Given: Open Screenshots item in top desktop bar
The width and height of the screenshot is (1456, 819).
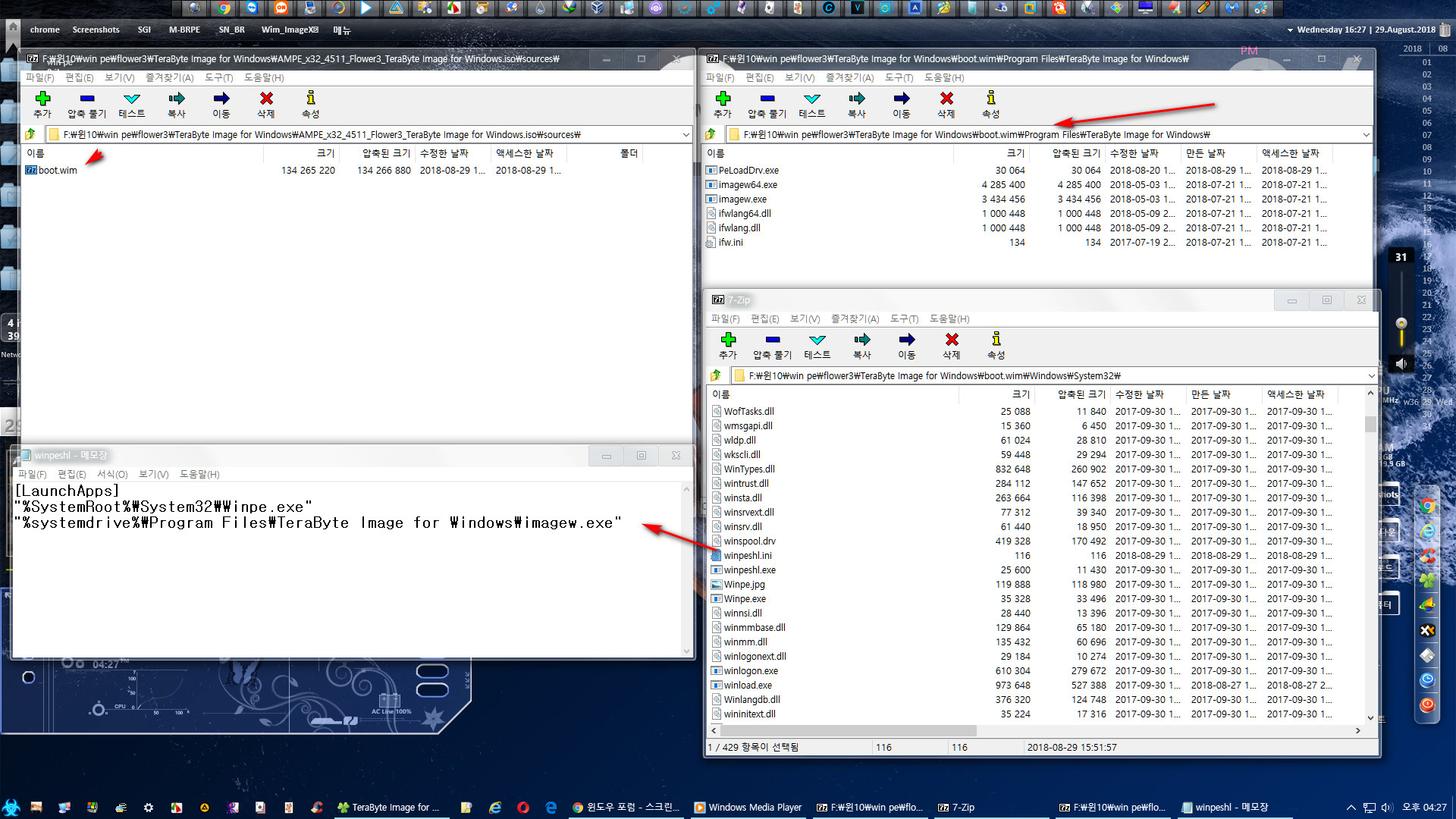Looking at the screenshot, I should [96, 30].
